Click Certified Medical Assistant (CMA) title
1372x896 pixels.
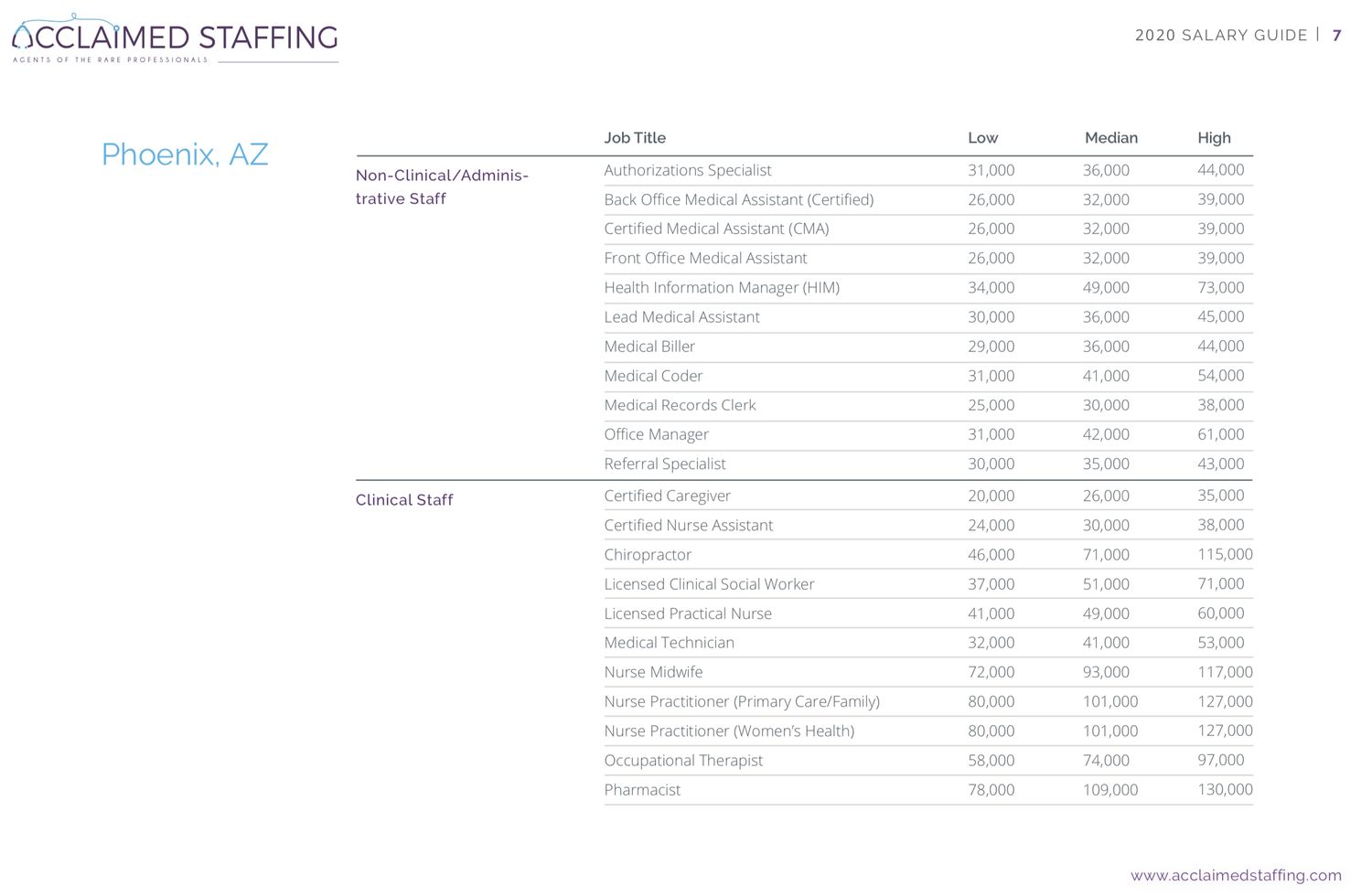coord(716,229)
